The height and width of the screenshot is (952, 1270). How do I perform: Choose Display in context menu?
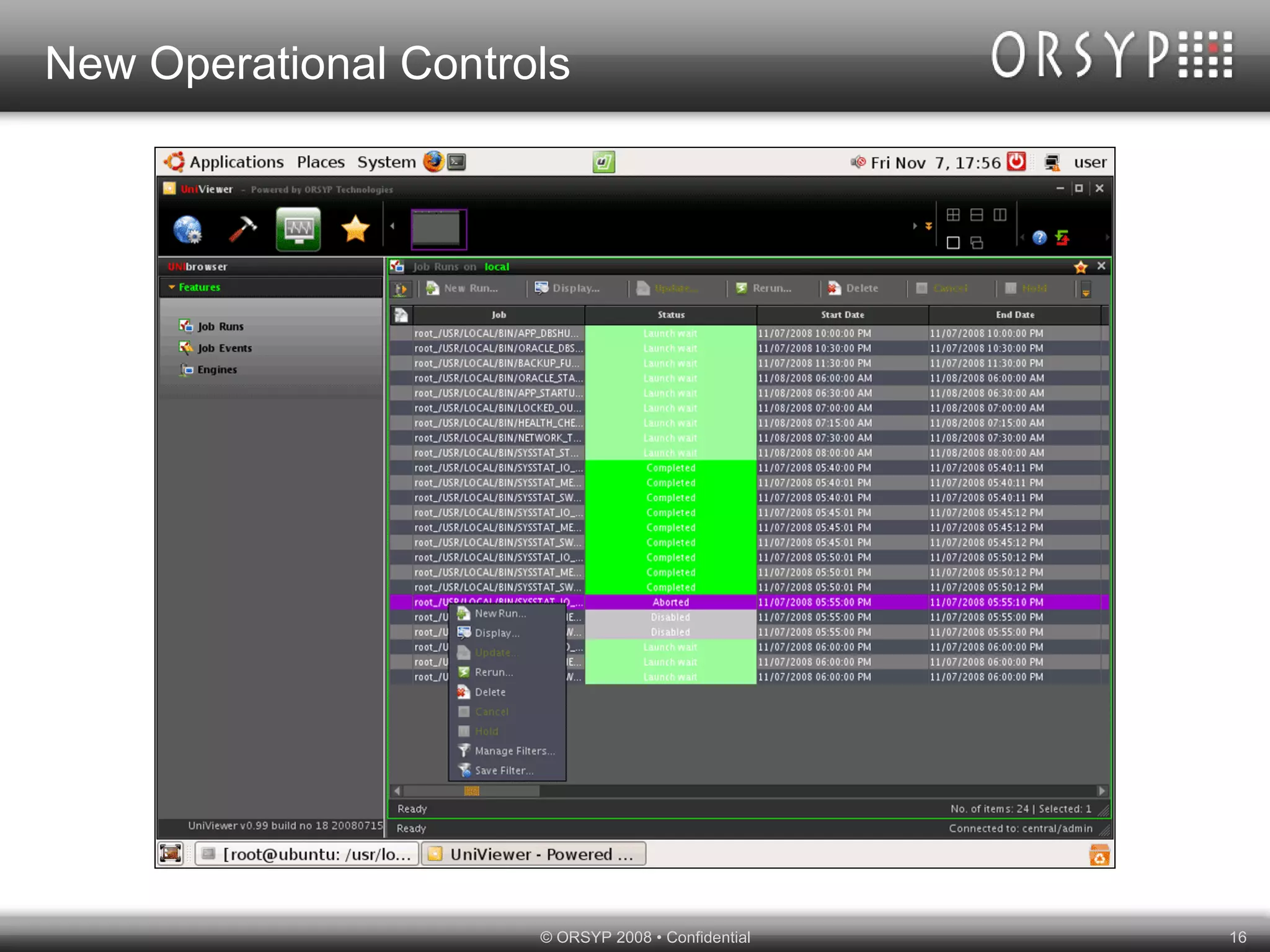point(507,633)
